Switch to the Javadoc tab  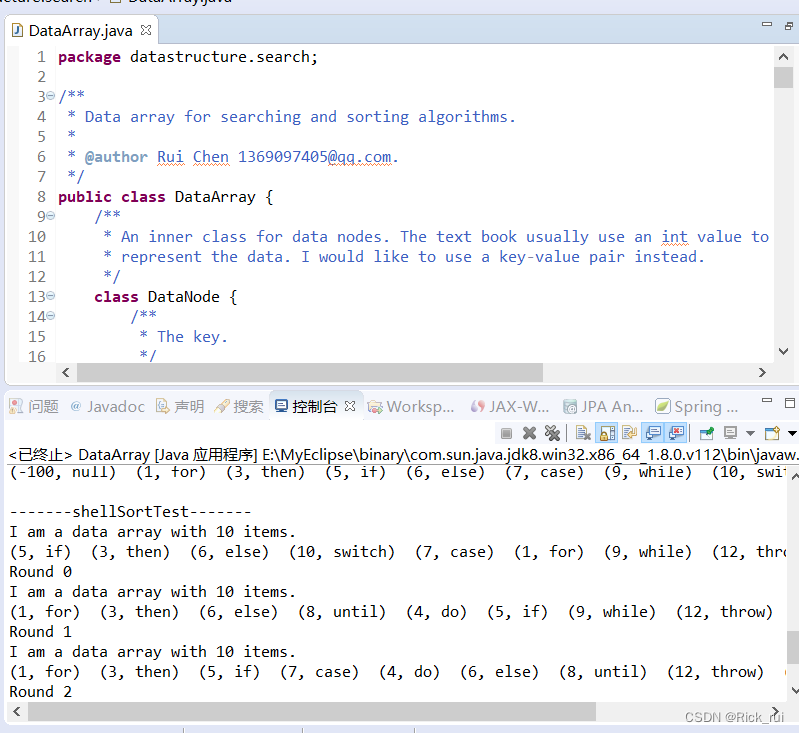[x=108, y=406]
